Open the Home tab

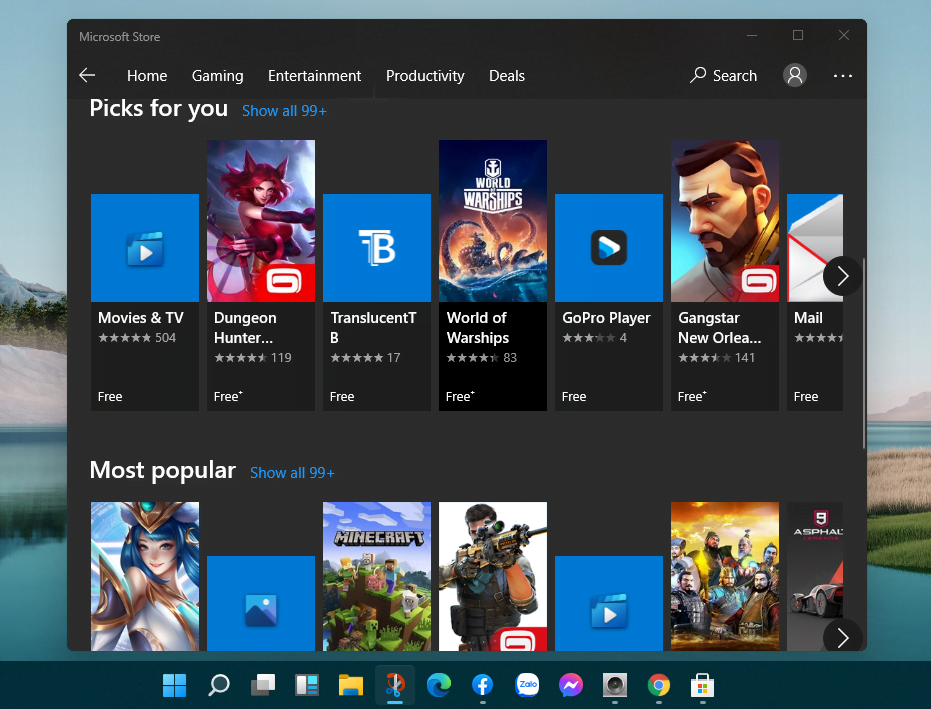click(147, 76)
